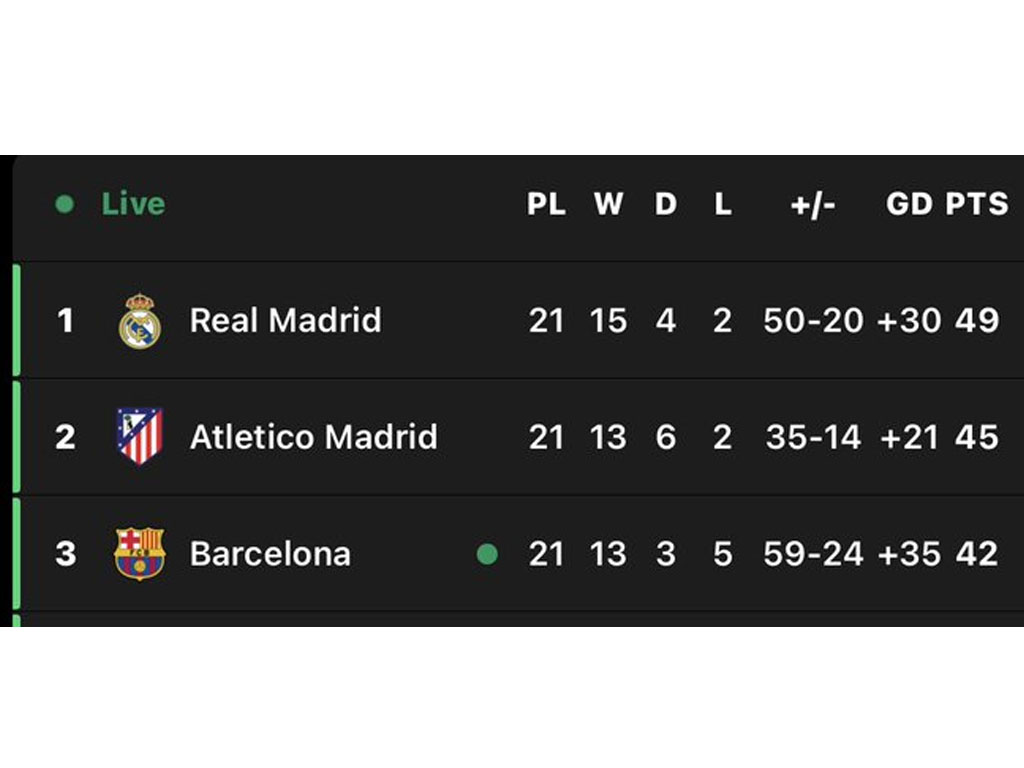
Task: Click the Barcelona club crest
Action: pyautogui.click(x=139, y=554)
